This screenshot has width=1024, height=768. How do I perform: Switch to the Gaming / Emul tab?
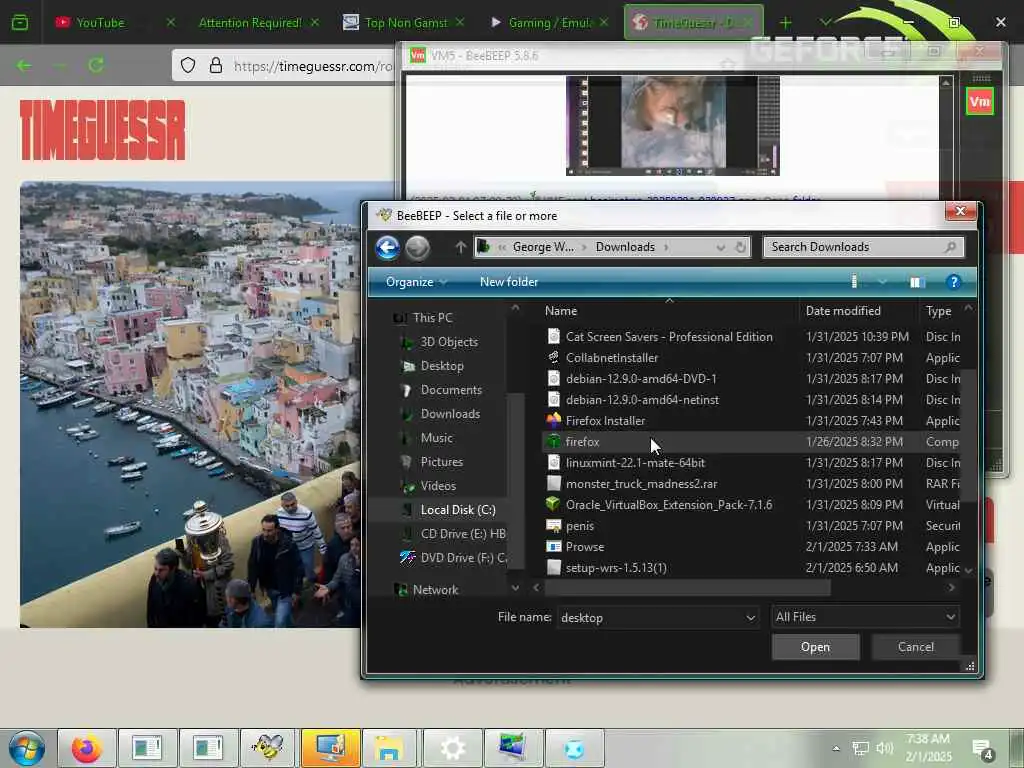point(550,23)
